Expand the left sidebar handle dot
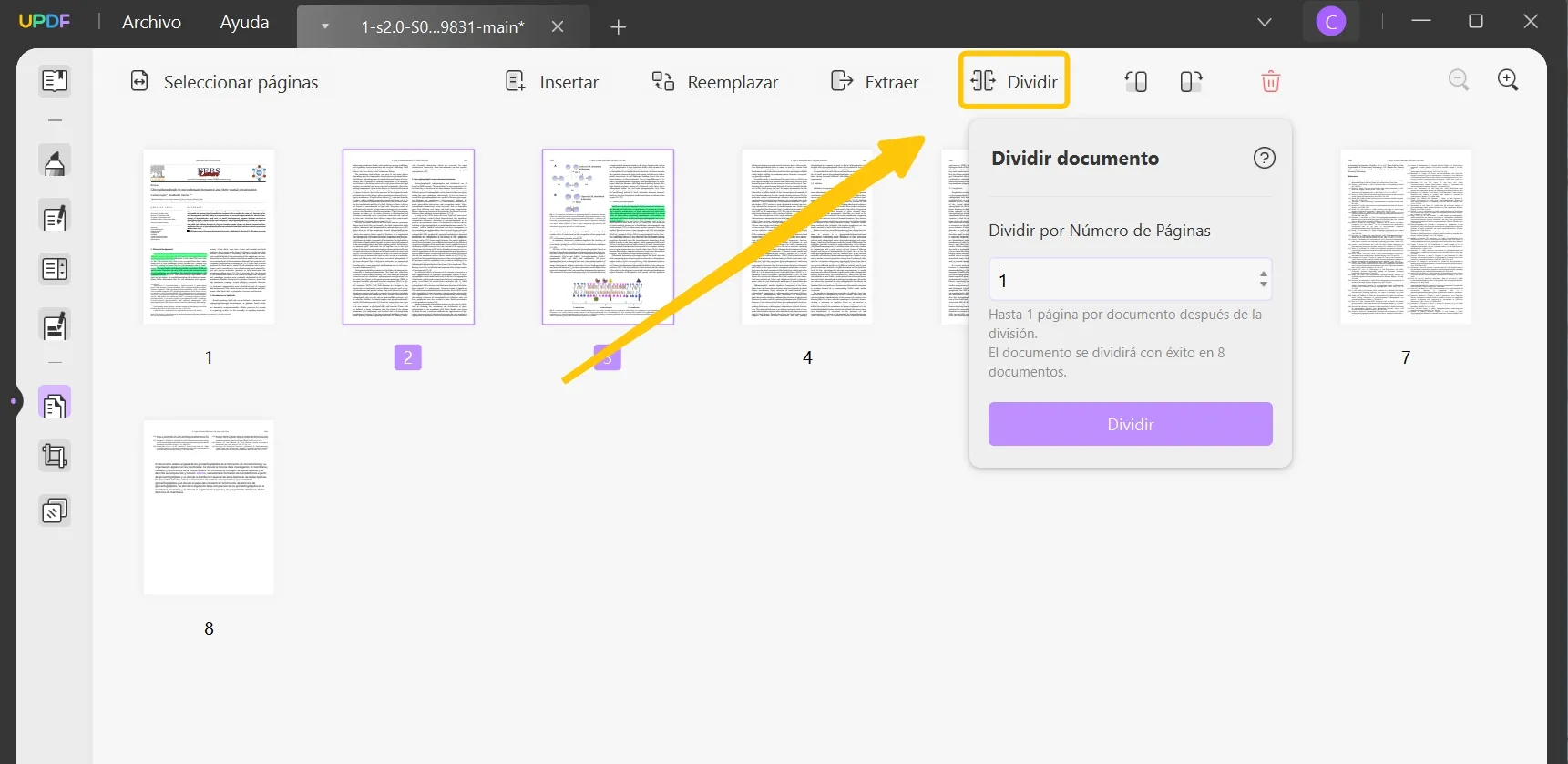 tap(13, 400)
